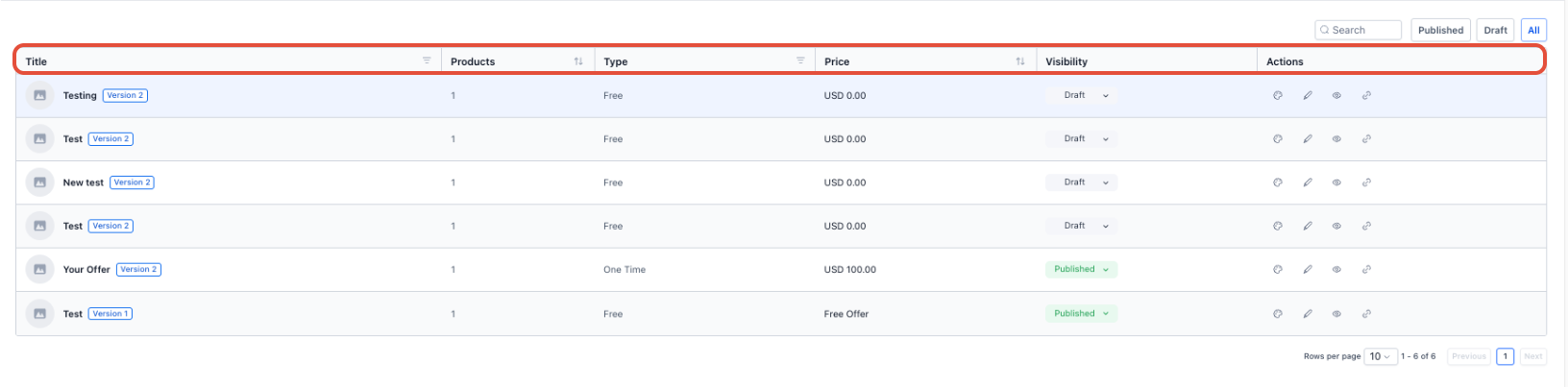Open the design palette for the Free Offer row

click(x=1278, y=314)
